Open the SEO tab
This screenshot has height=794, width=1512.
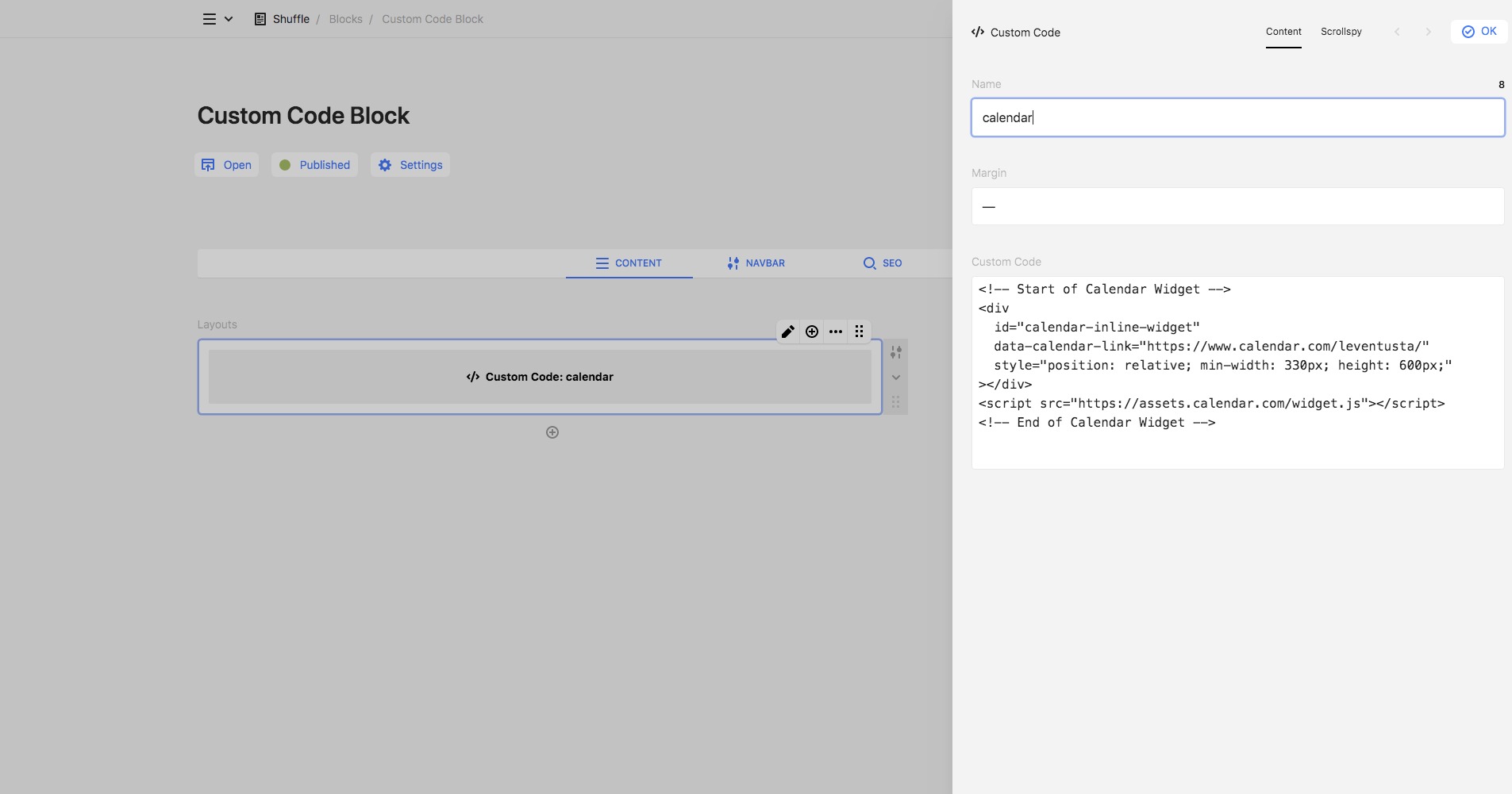coord(882,263)
